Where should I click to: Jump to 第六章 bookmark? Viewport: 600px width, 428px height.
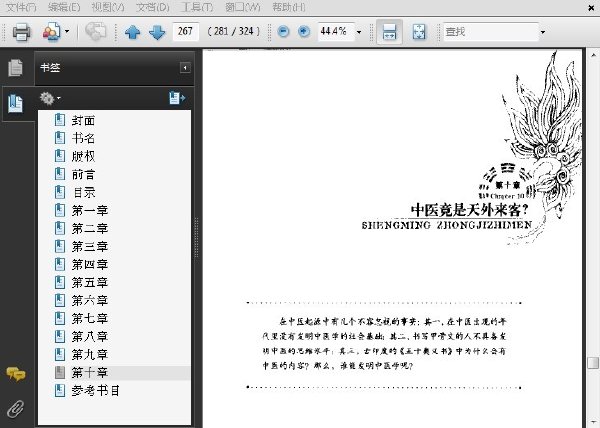click(90, 300)
